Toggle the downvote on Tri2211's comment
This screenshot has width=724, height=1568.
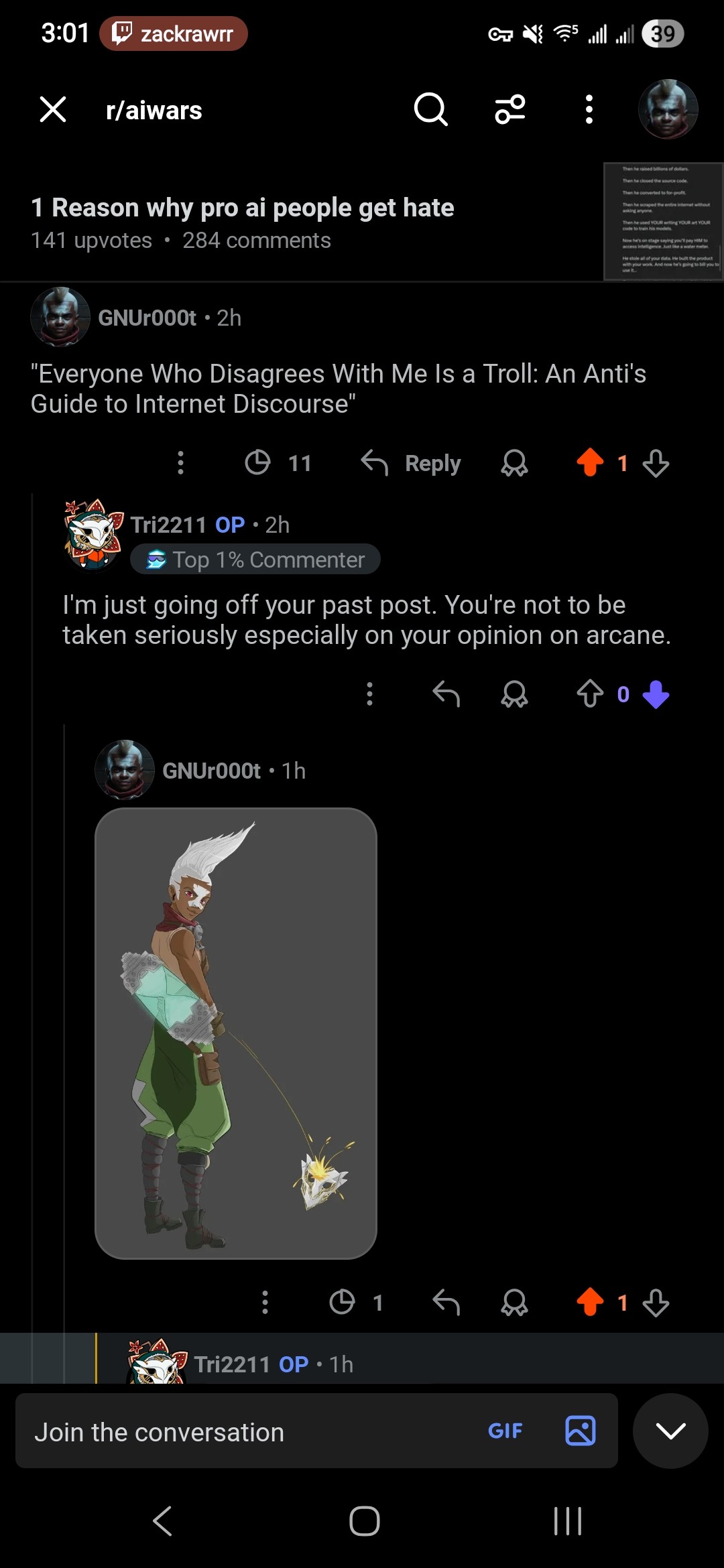(656, 694)
